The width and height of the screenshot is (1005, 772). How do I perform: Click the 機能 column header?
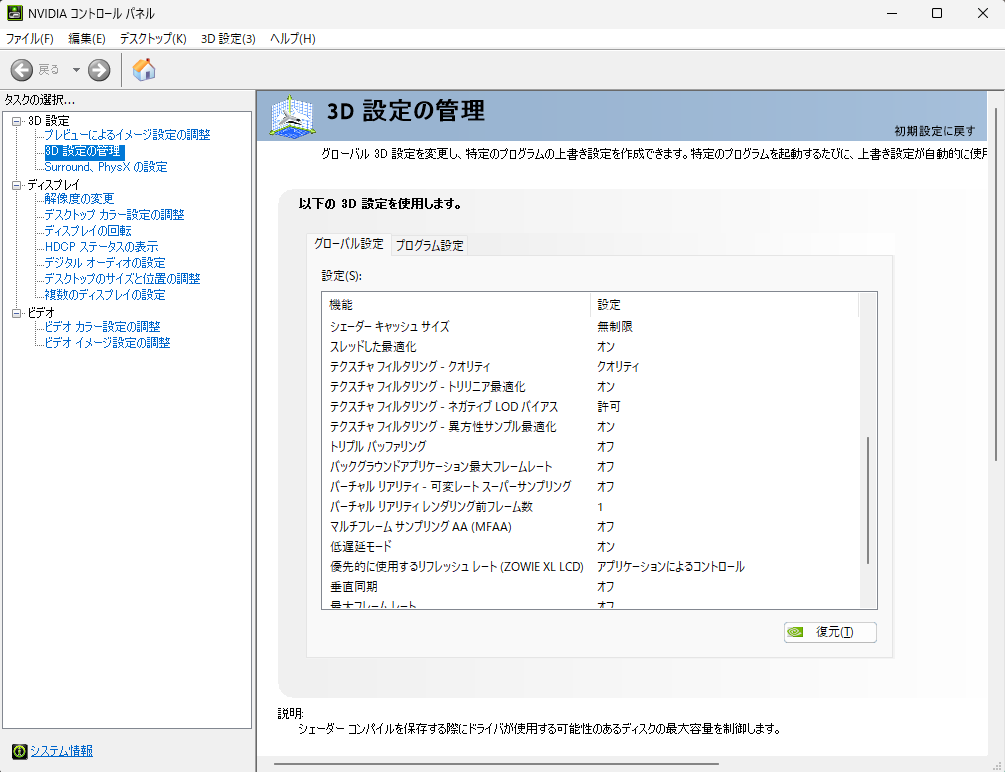pyautogui.click(x=456, y=305)
